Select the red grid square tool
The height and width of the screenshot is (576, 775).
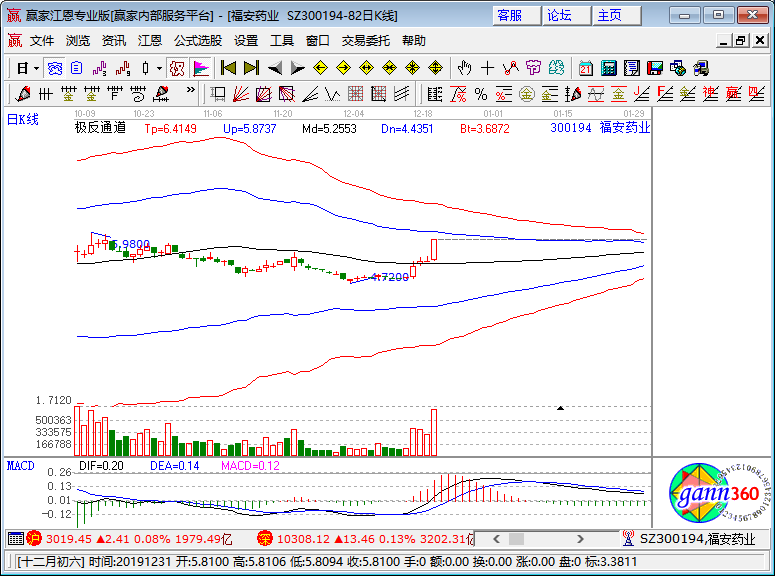click(355, 93)
